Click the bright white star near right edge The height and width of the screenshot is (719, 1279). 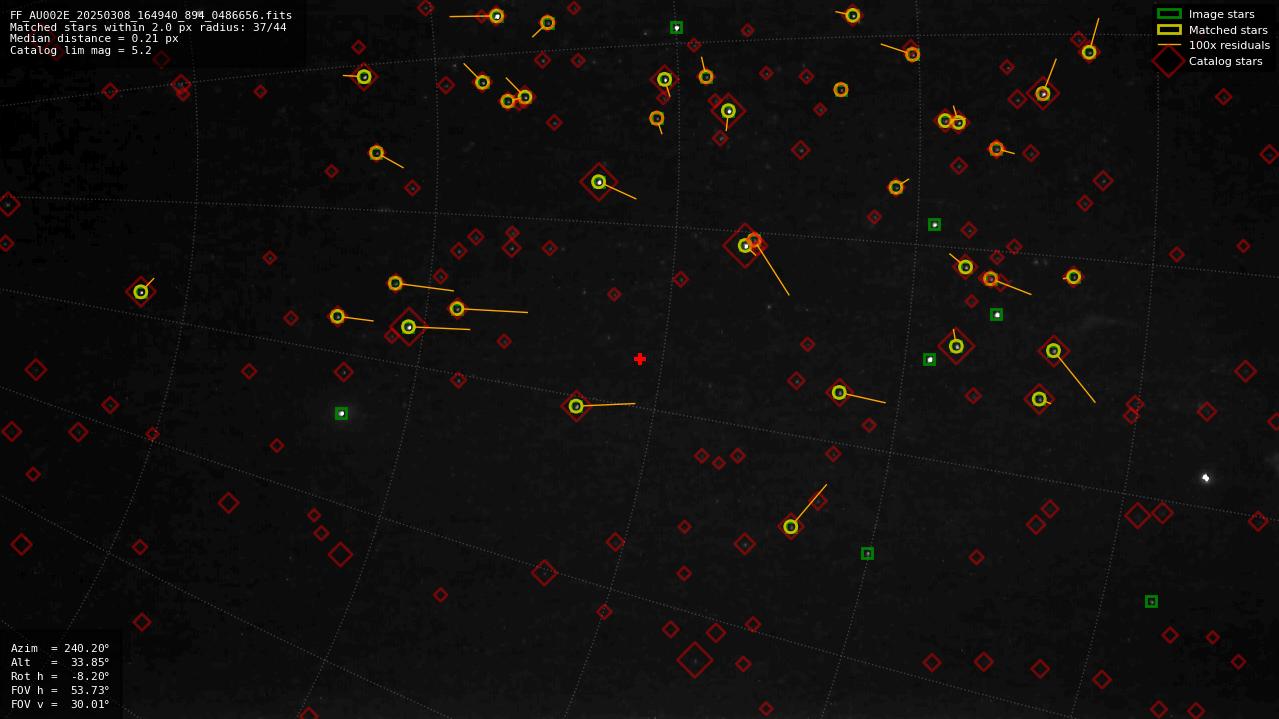click(1205, 478)
